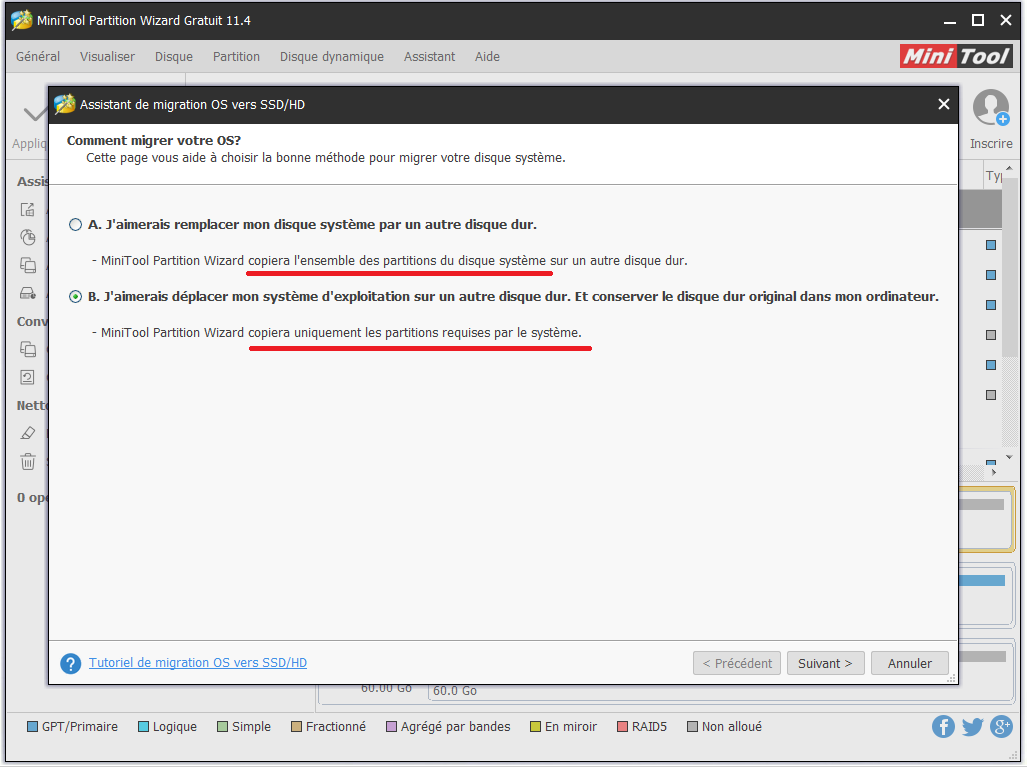Select option A replace system disk radio button
This screenshot has width=1027, height=767.
[x=75, y=225]
